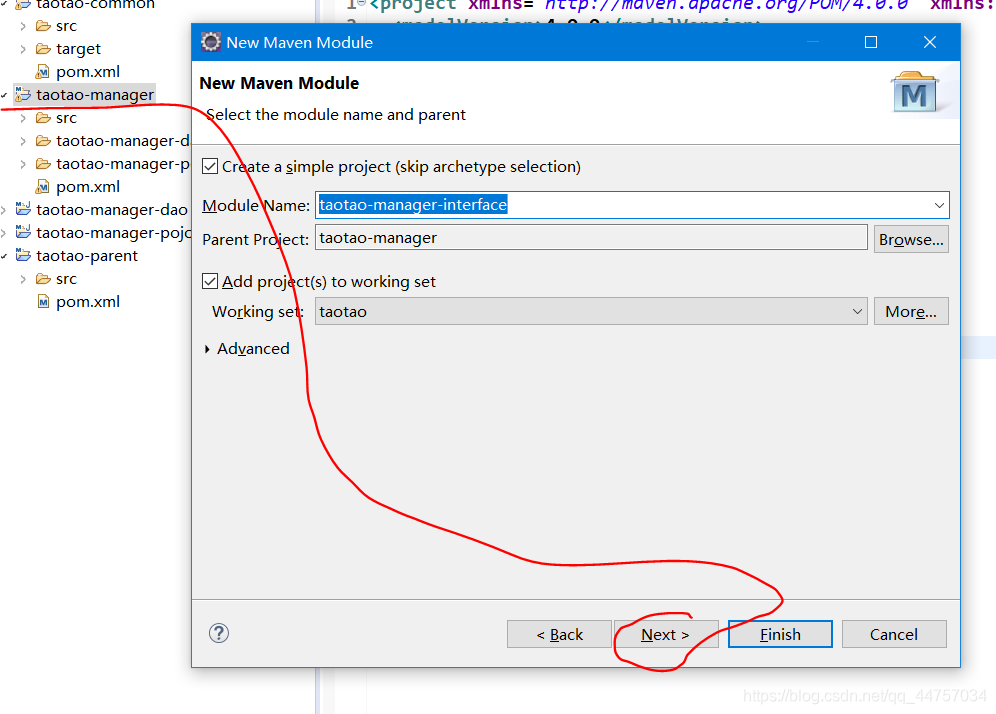Screen dimensions: 996x714
Task: Expand the Advanced section
Action: 208,349
